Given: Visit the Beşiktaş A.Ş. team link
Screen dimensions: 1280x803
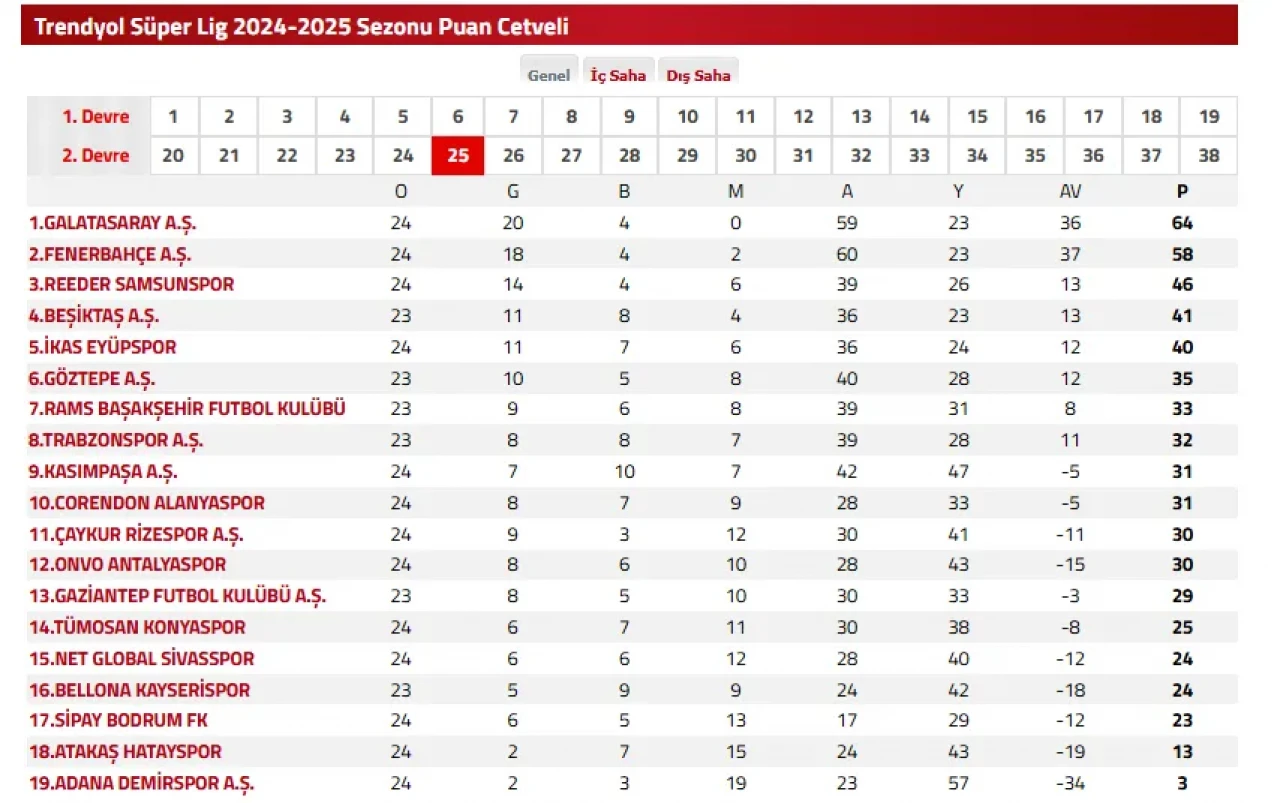Looking at the screenshot, I should (94, 316).
